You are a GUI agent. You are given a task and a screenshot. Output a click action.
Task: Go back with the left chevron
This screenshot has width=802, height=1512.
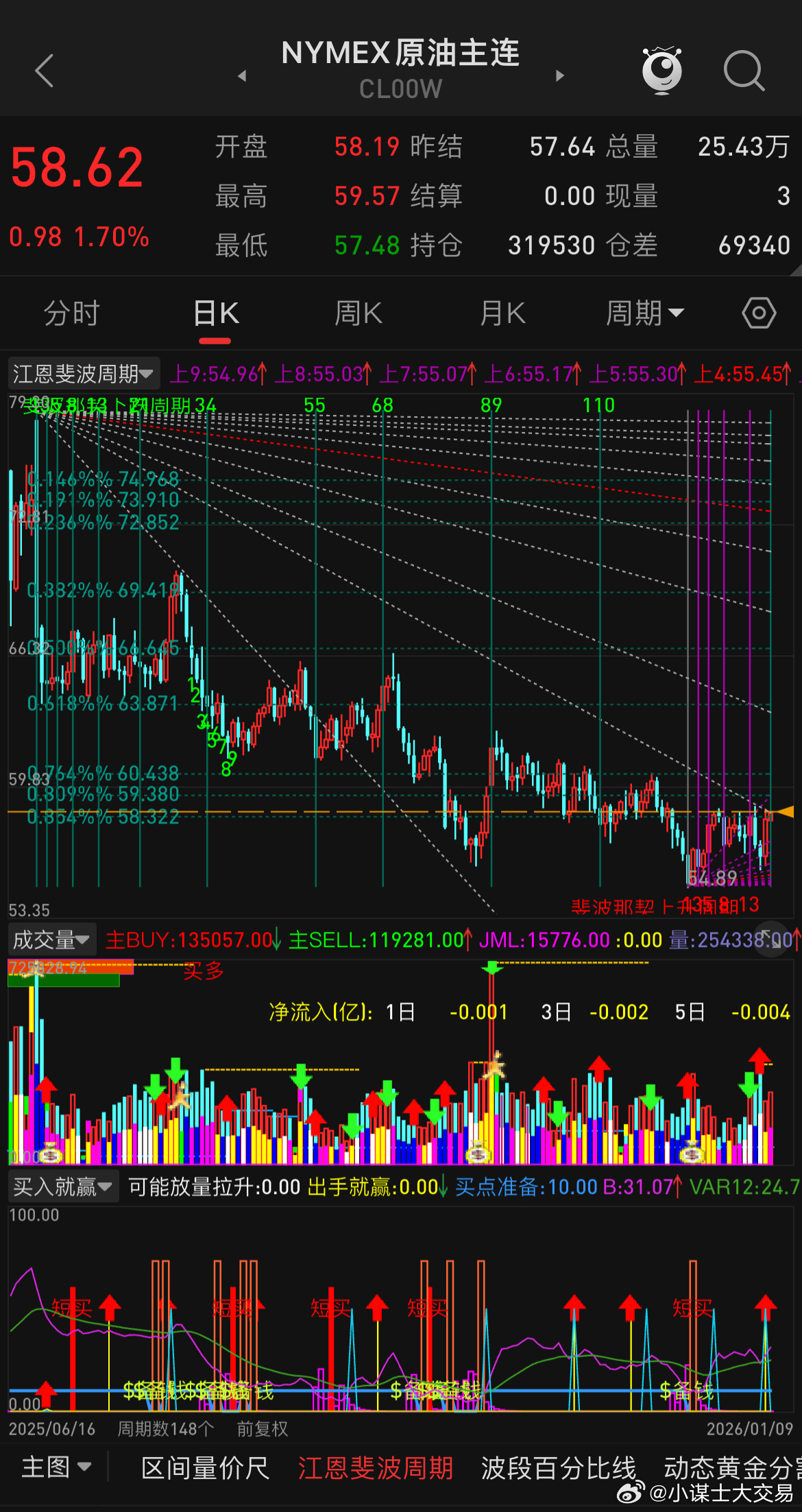[45, 71]
